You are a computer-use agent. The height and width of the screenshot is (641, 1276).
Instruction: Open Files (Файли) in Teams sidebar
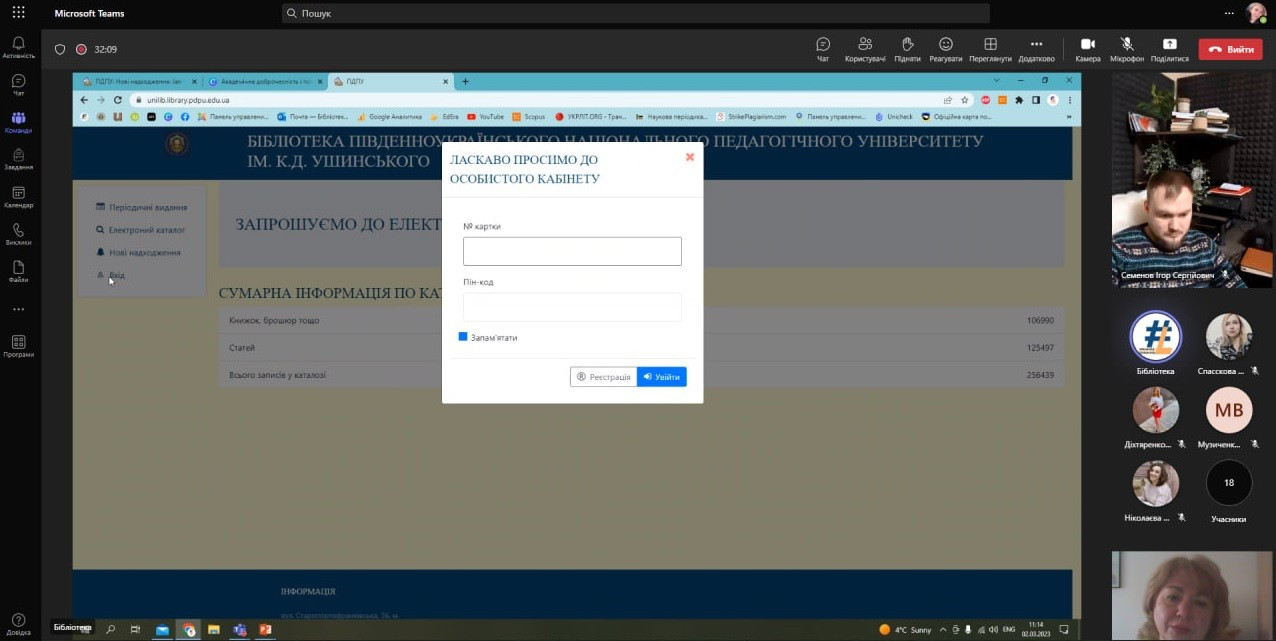18,272
